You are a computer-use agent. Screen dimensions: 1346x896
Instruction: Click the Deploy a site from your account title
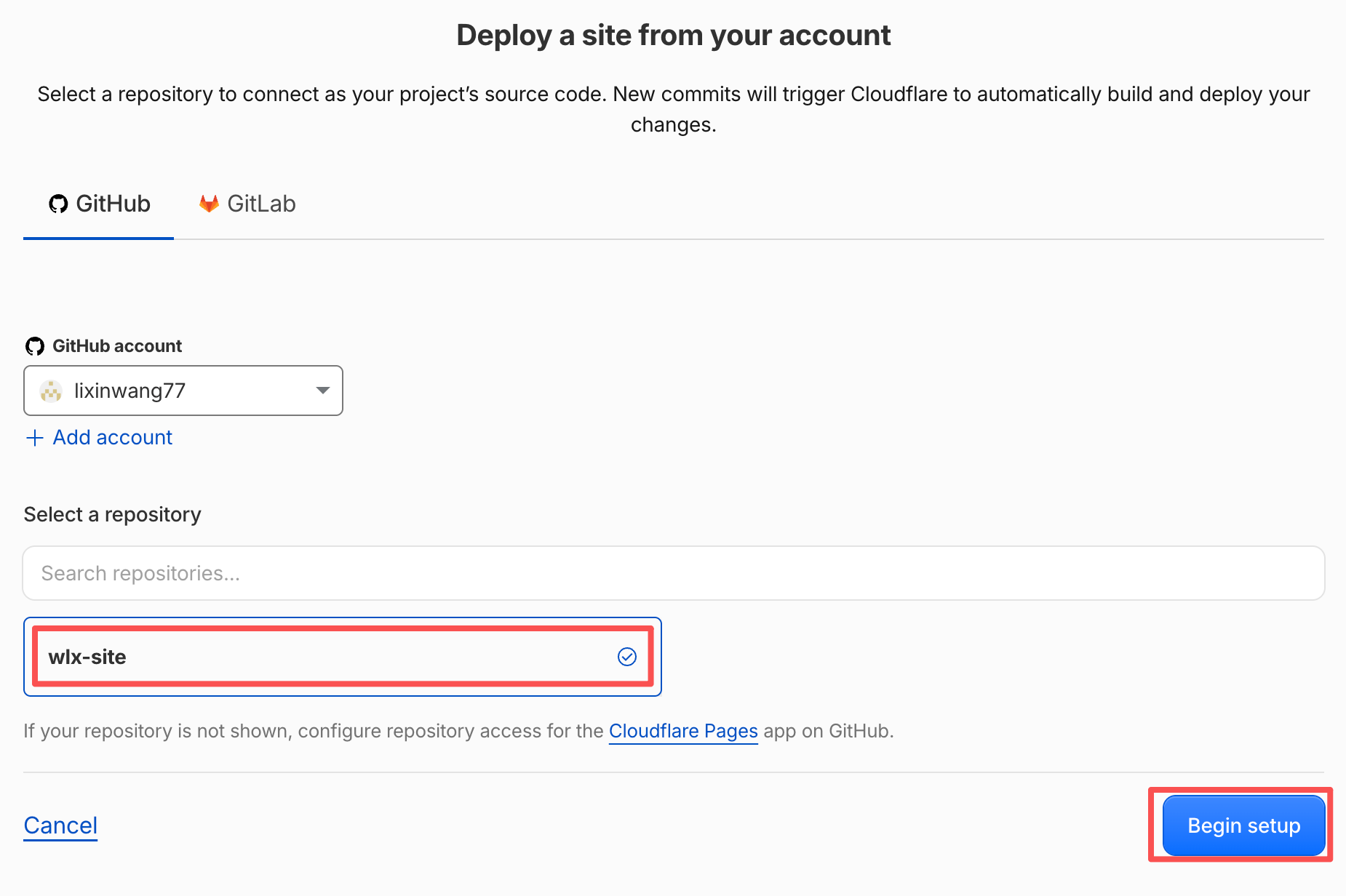coord(674,35)
